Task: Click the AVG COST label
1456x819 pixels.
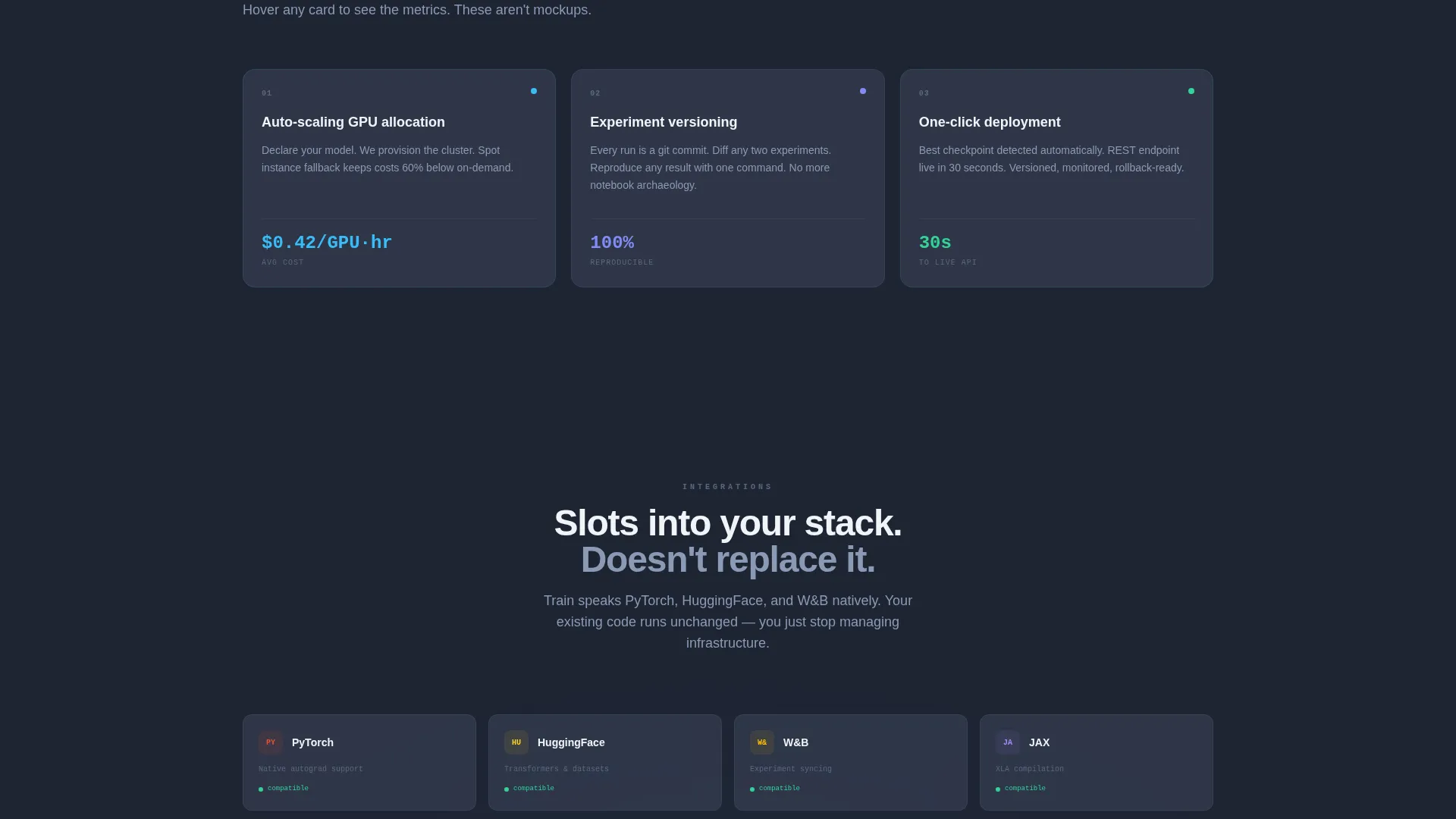Action: (x=283, y=262)
